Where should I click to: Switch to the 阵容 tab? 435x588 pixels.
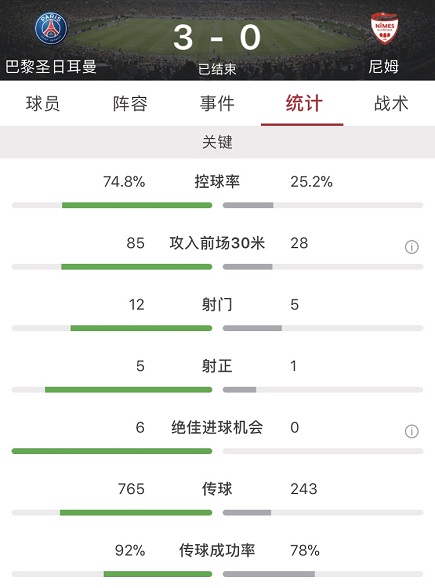coord(130,104)
